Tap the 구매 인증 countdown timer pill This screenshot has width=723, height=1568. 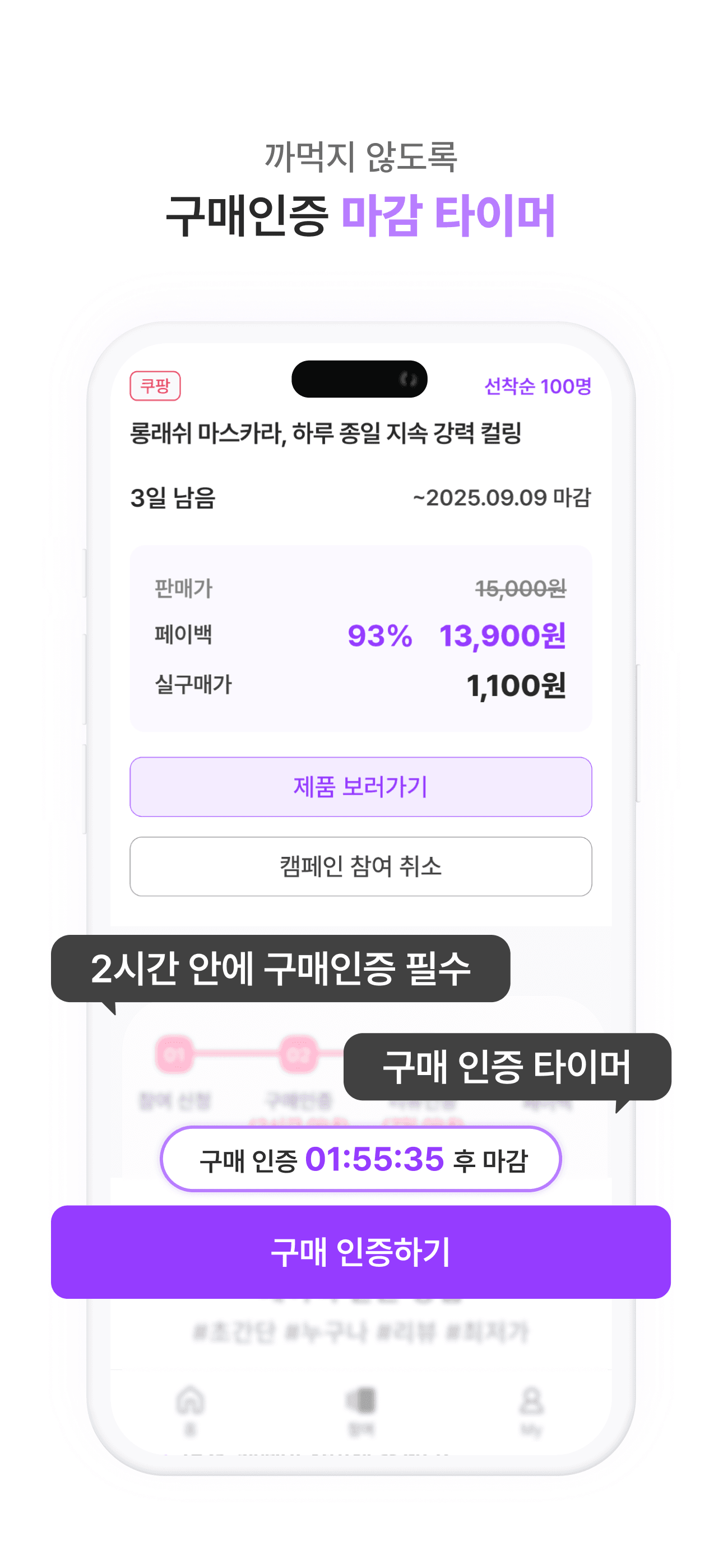click(x=361, y=1159)
